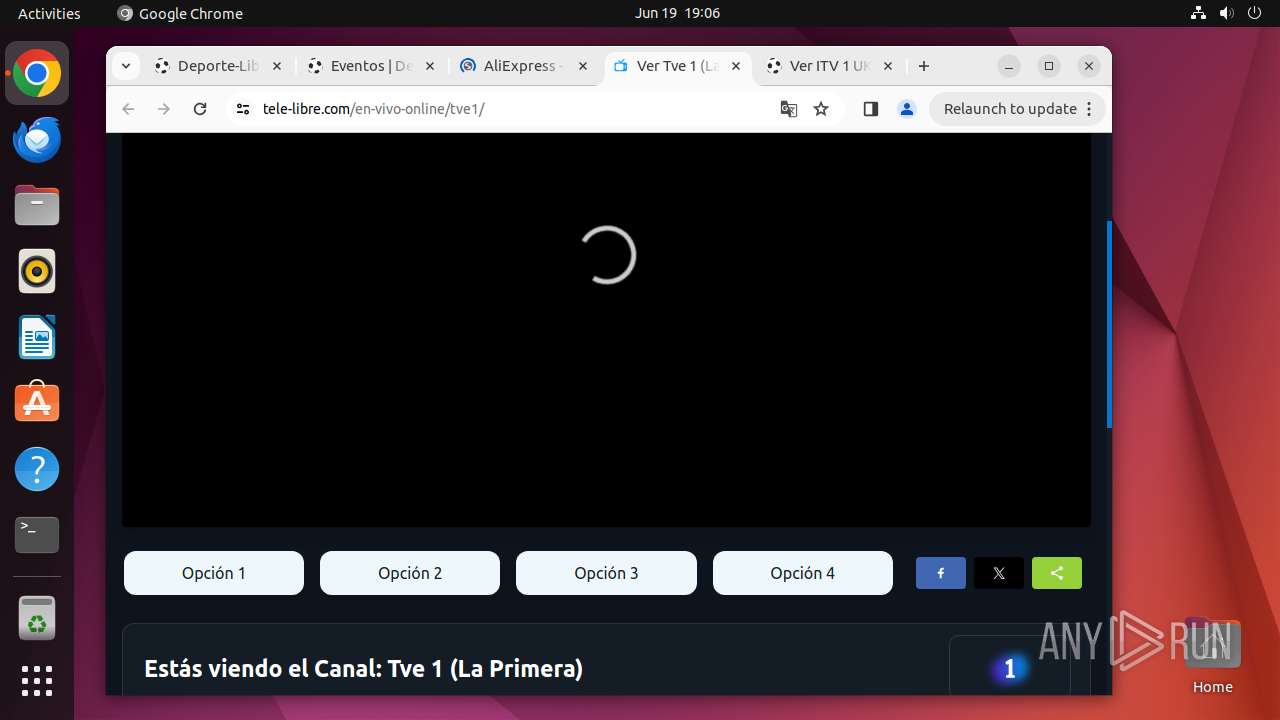Reload the tele-libre page
Image resolution: width=1280 pixels, height=720 pixels.
(200, 109)
